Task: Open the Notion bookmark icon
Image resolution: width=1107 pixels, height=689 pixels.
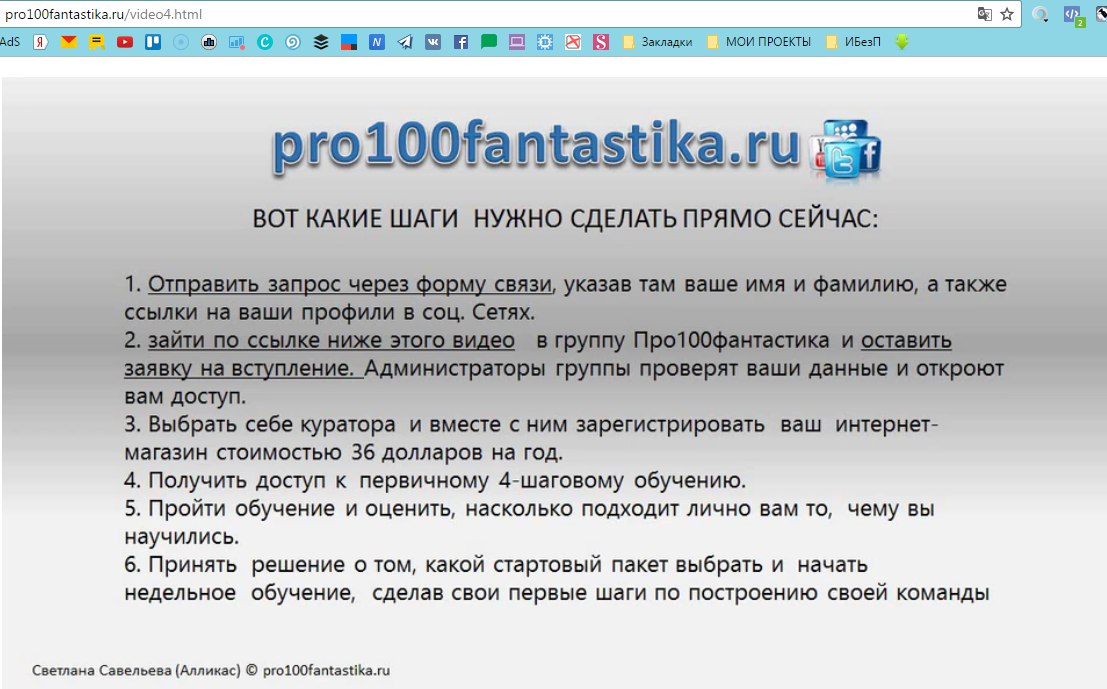Action: tap(376, 42)
